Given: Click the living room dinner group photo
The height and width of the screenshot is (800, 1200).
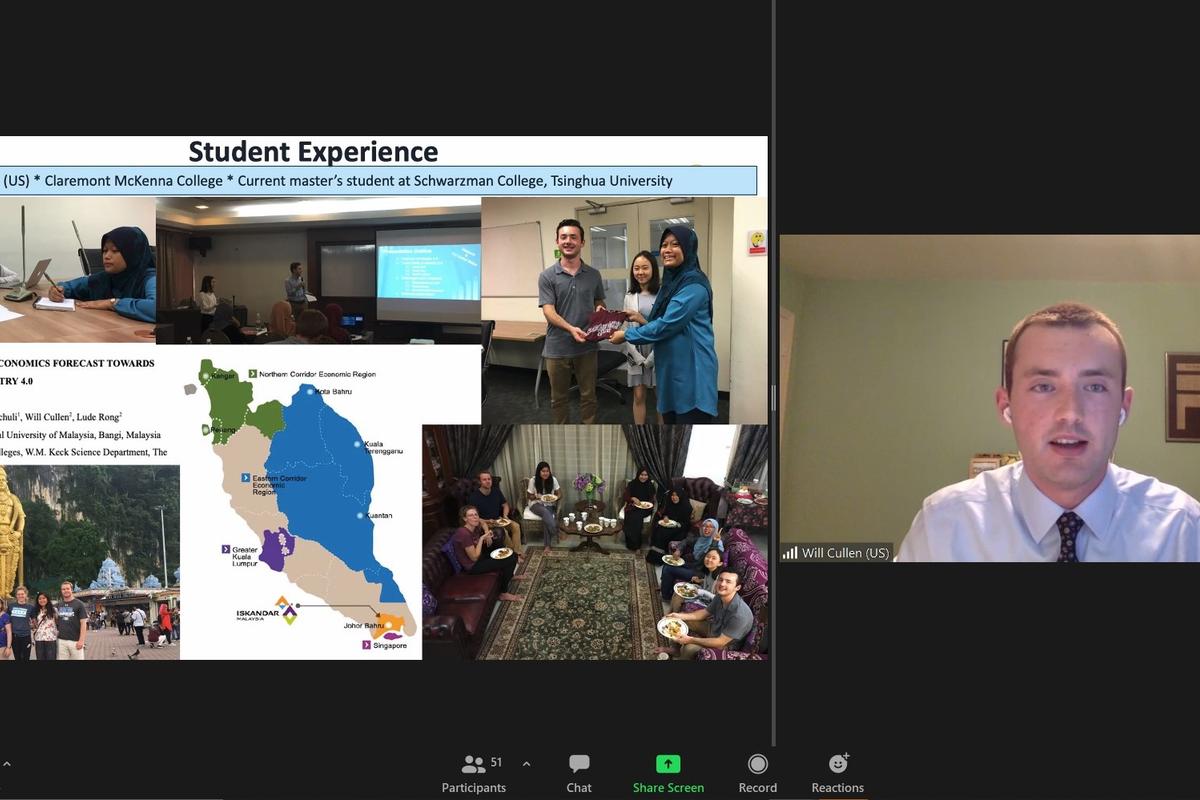Looking at the screenshot, I should pos(595,542).
